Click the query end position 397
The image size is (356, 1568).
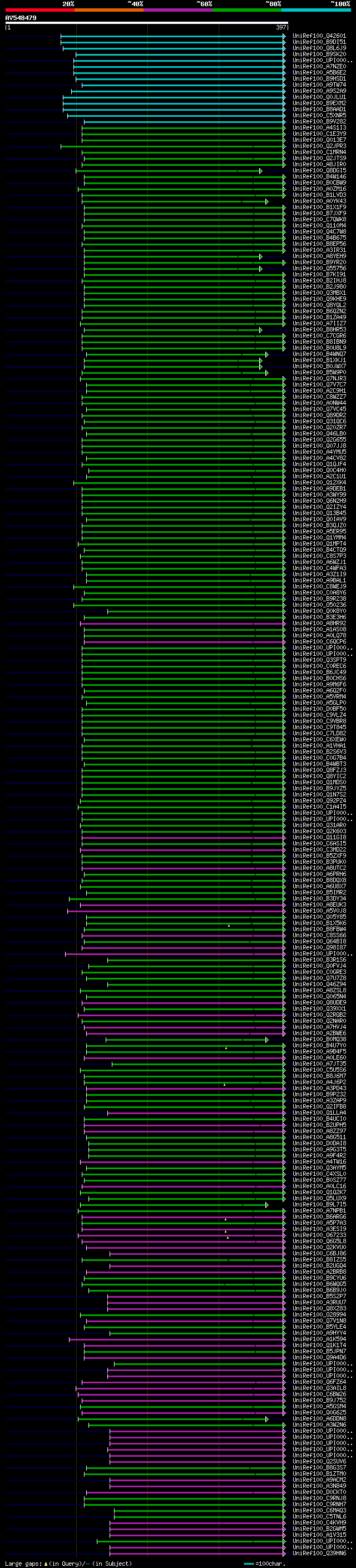pos(280,27)
